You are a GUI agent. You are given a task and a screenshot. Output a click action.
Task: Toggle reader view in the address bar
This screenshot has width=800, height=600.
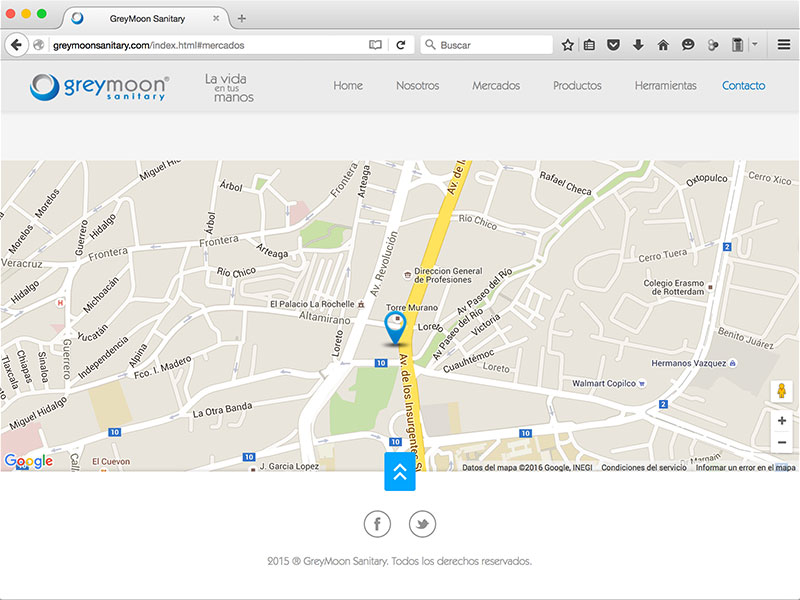pyautogui.click(x=375, y=45)
